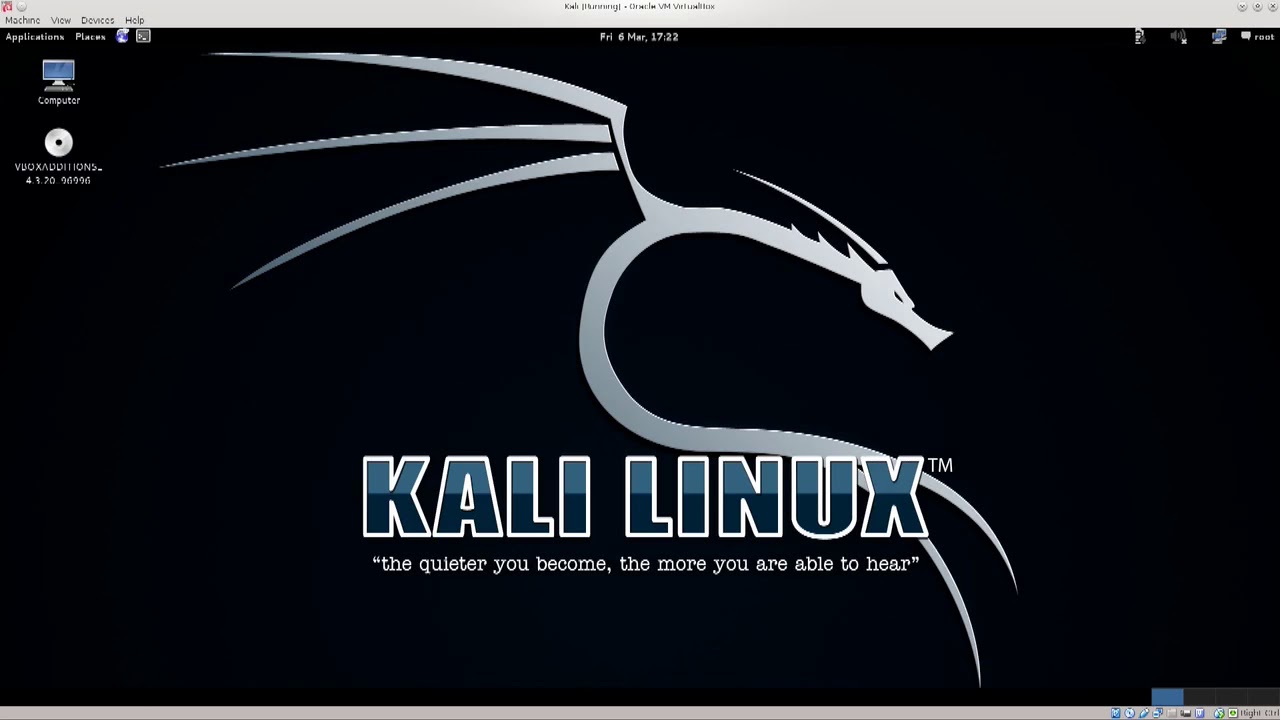1280x720 pixels.
Task: Click the VirtualBox window menu icon in titlebar
Action: tap(6, 6)
